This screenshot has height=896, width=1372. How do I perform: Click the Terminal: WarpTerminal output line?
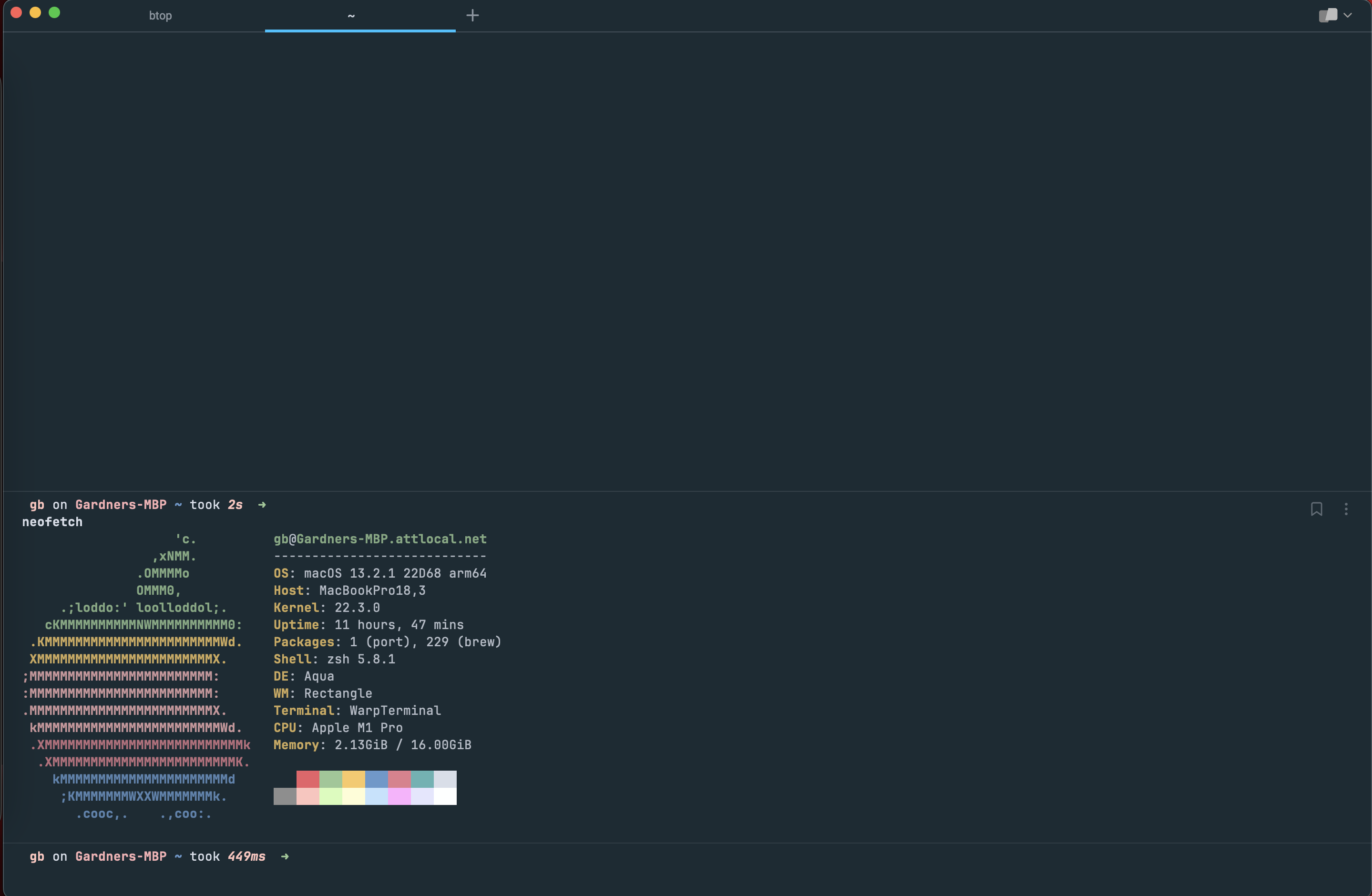click(357, 711)
